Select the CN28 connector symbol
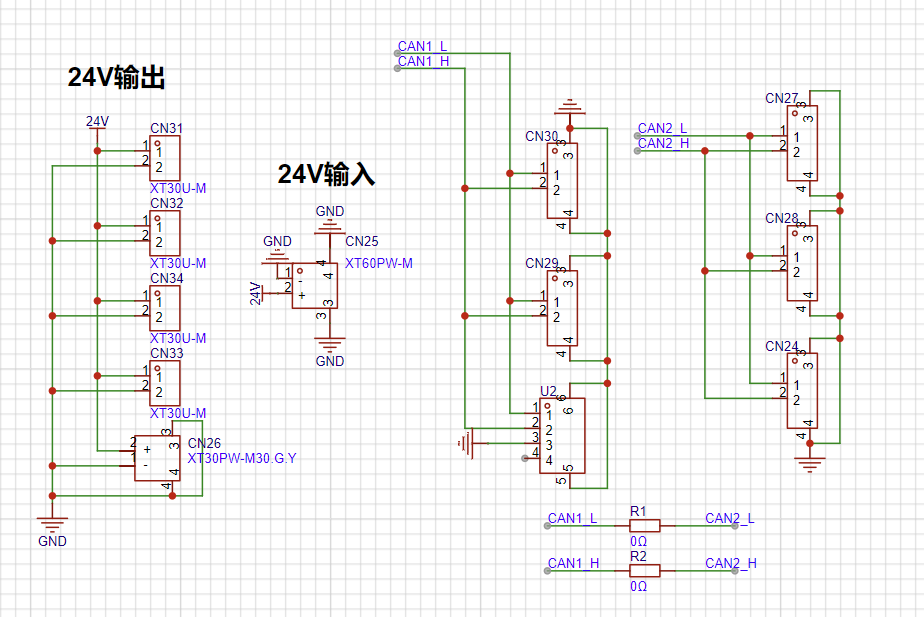The image size is (924, 617). coord(803,263)
